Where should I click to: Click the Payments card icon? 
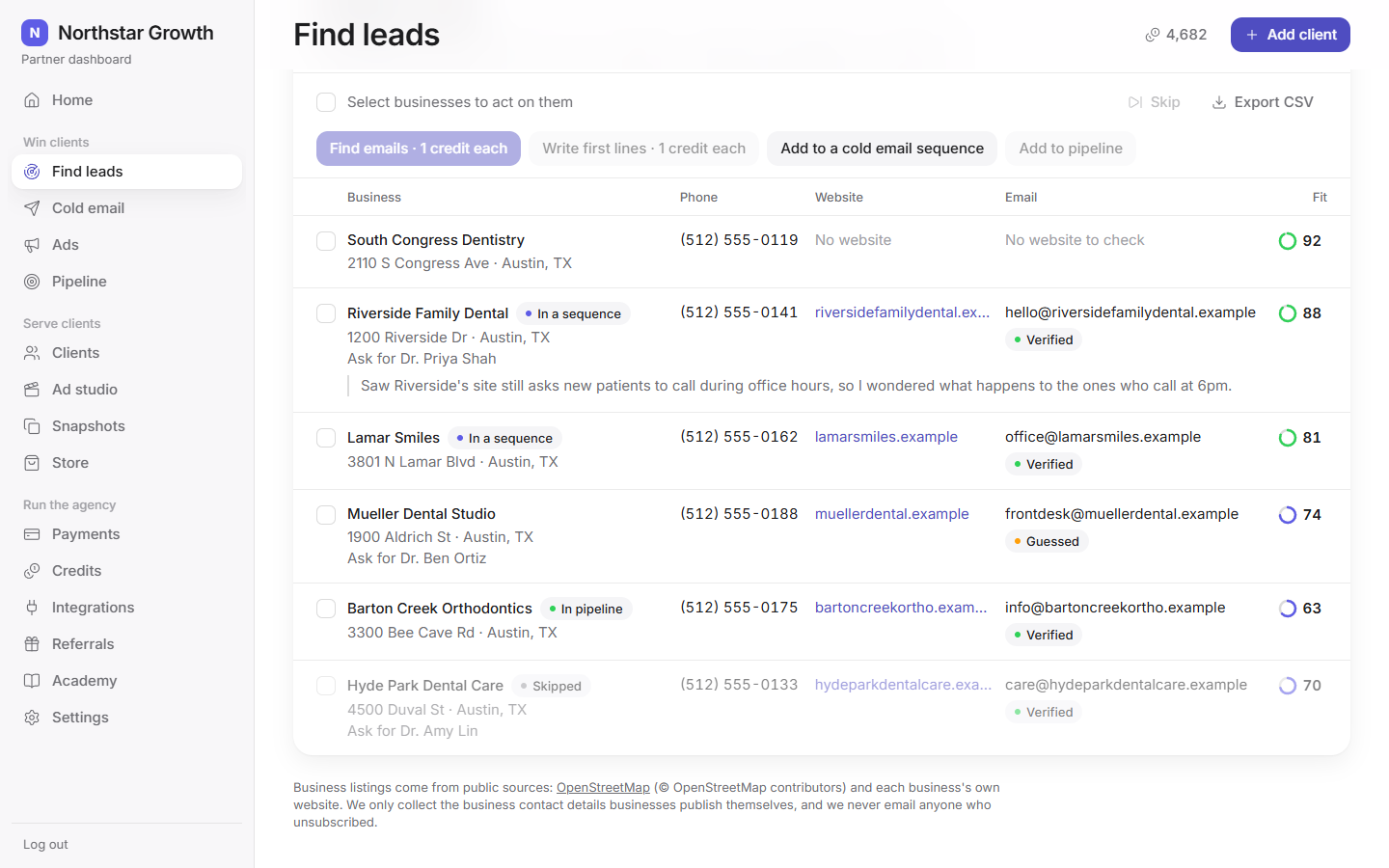32,534
